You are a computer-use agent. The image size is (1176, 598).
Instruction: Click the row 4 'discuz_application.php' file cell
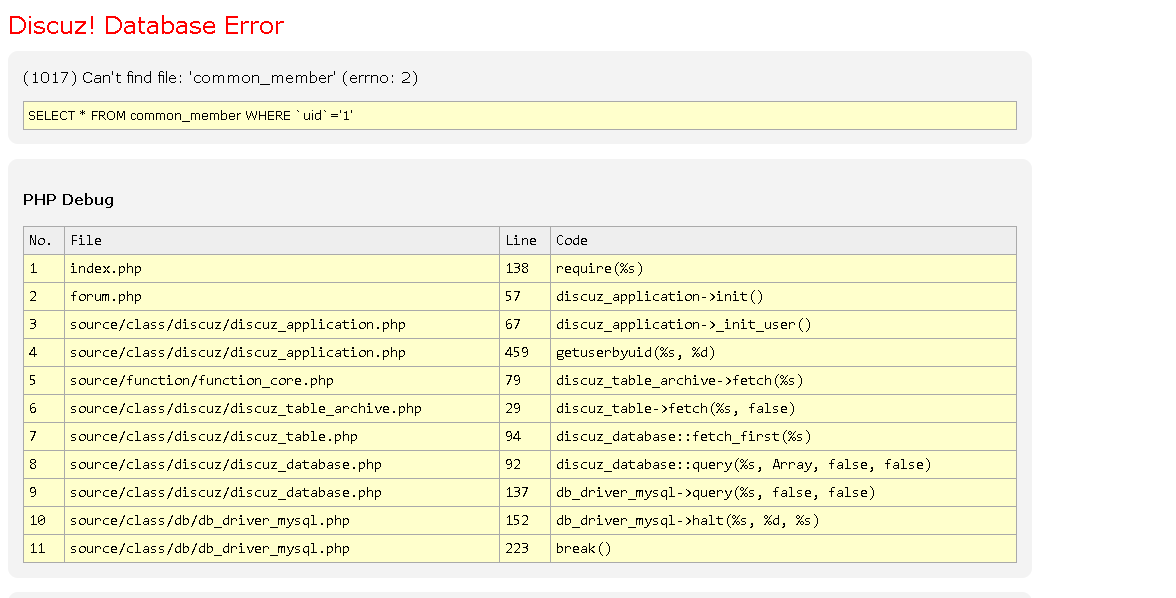282,353
